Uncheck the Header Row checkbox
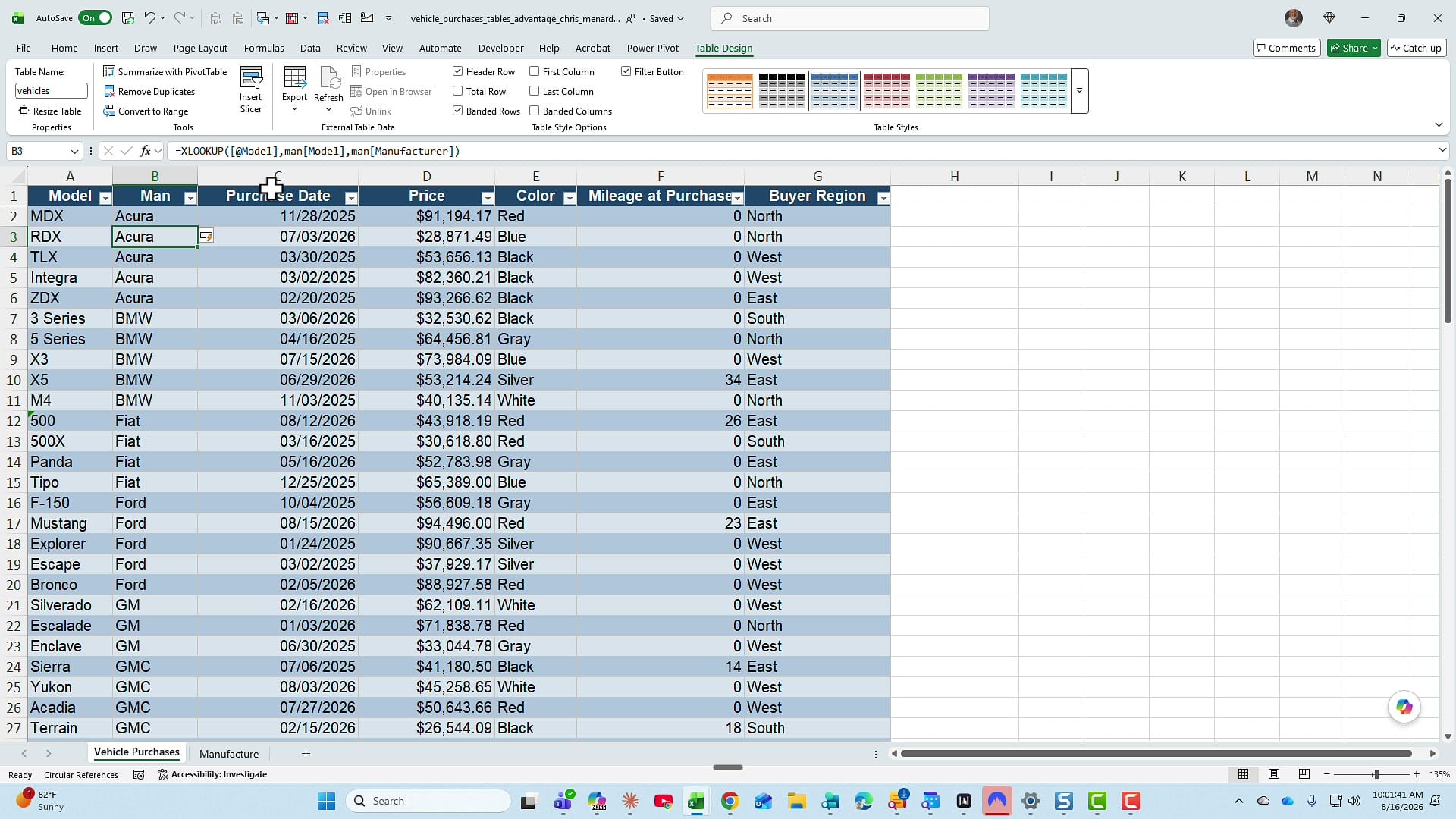 tap(458, 71)
